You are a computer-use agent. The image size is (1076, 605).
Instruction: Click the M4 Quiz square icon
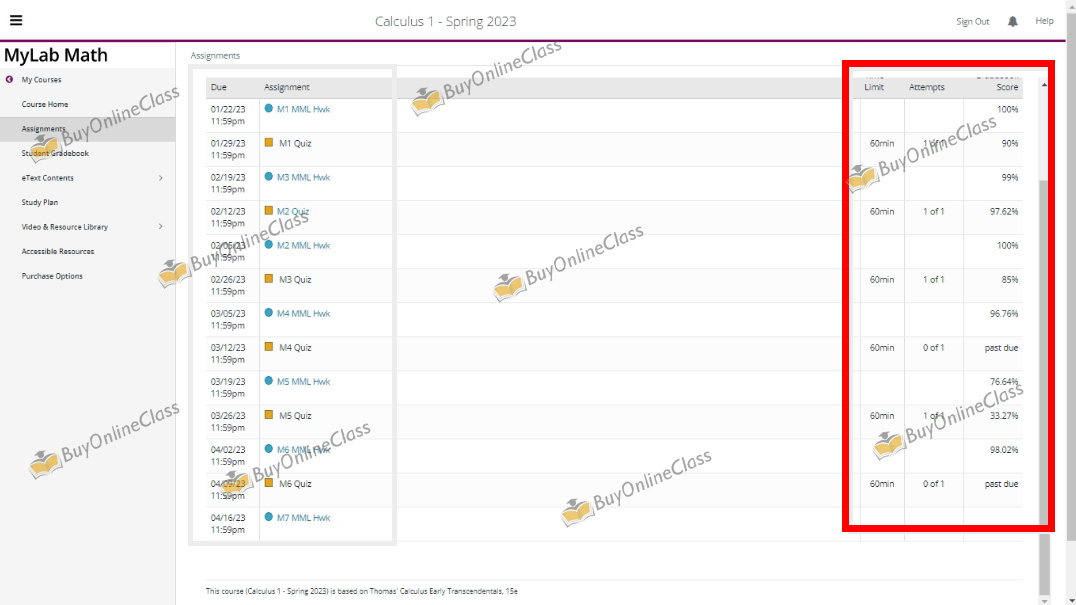coord(269,347)
